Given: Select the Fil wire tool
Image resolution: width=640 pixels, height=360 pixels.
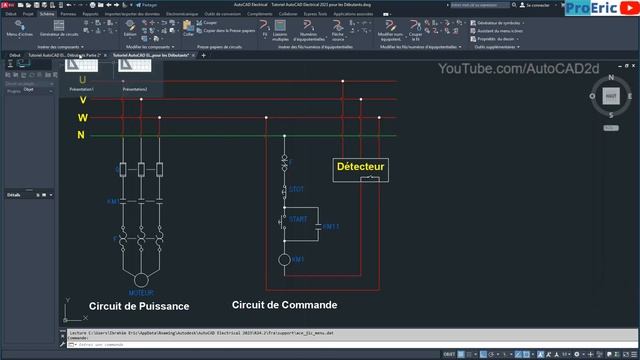Looking at the screenshot, I should coord(264,29).
